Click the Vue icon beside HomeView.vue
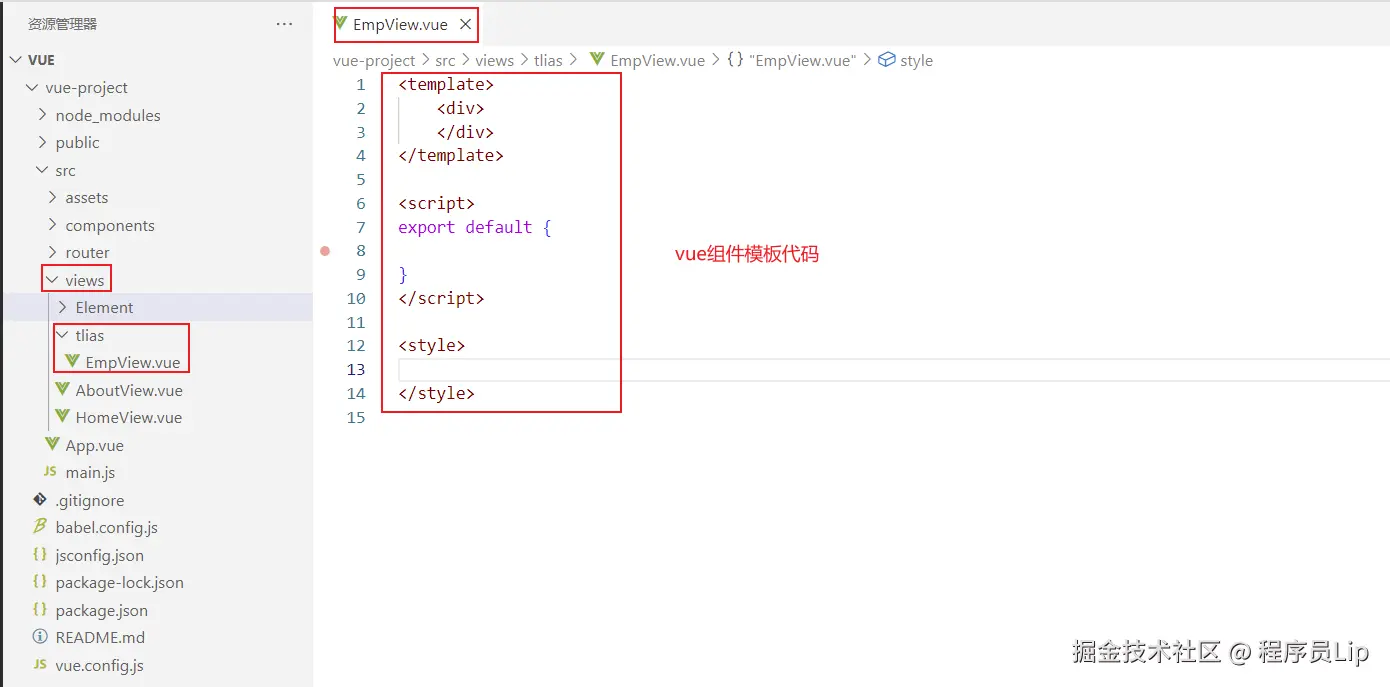1390x687 pixels. tap(62, 417)
